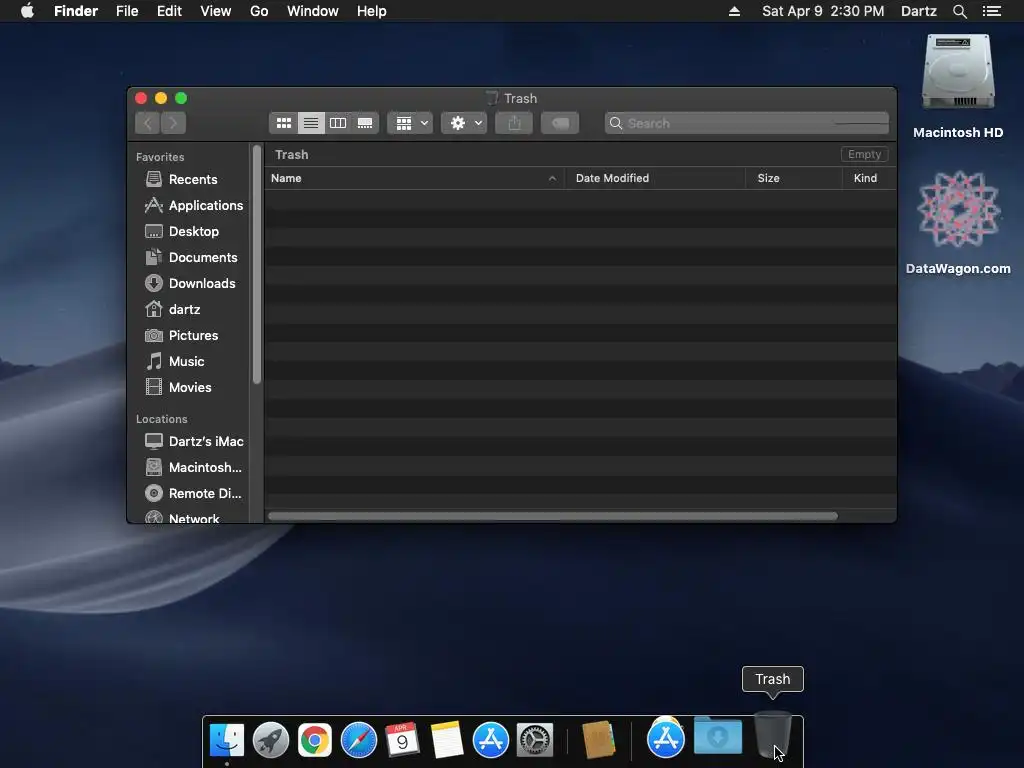
Task: Open the Window menu
Action: tap(313, 11)
